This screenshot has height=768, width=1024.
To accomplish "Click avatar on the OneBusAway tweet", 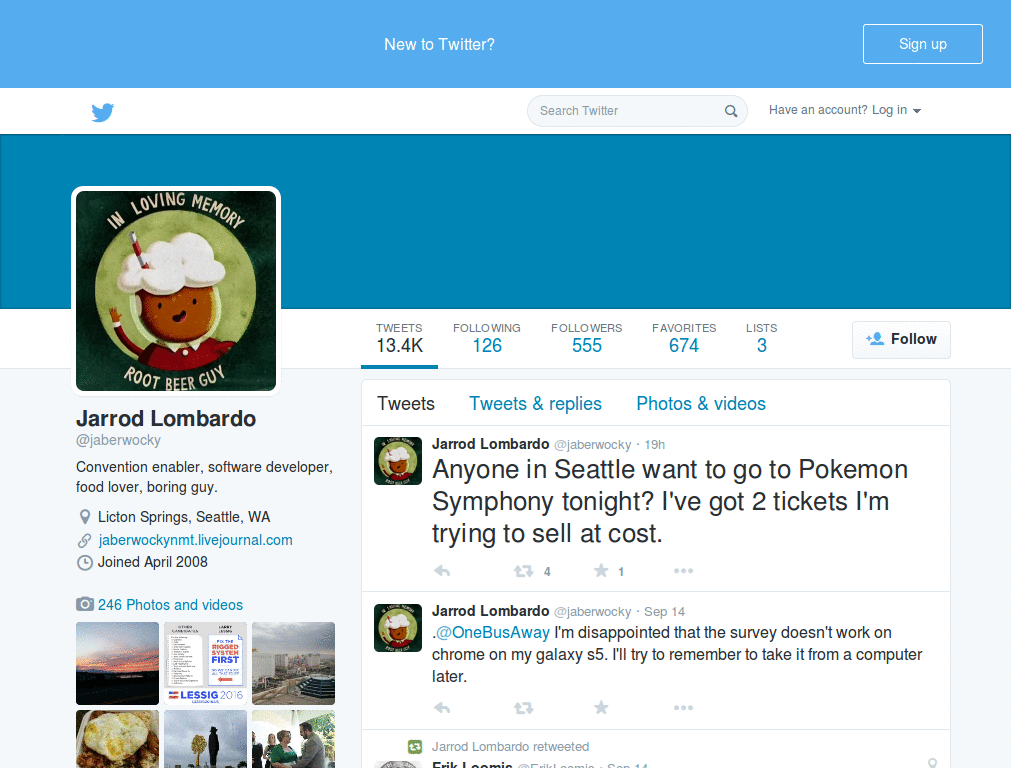I will coord(398,628).
